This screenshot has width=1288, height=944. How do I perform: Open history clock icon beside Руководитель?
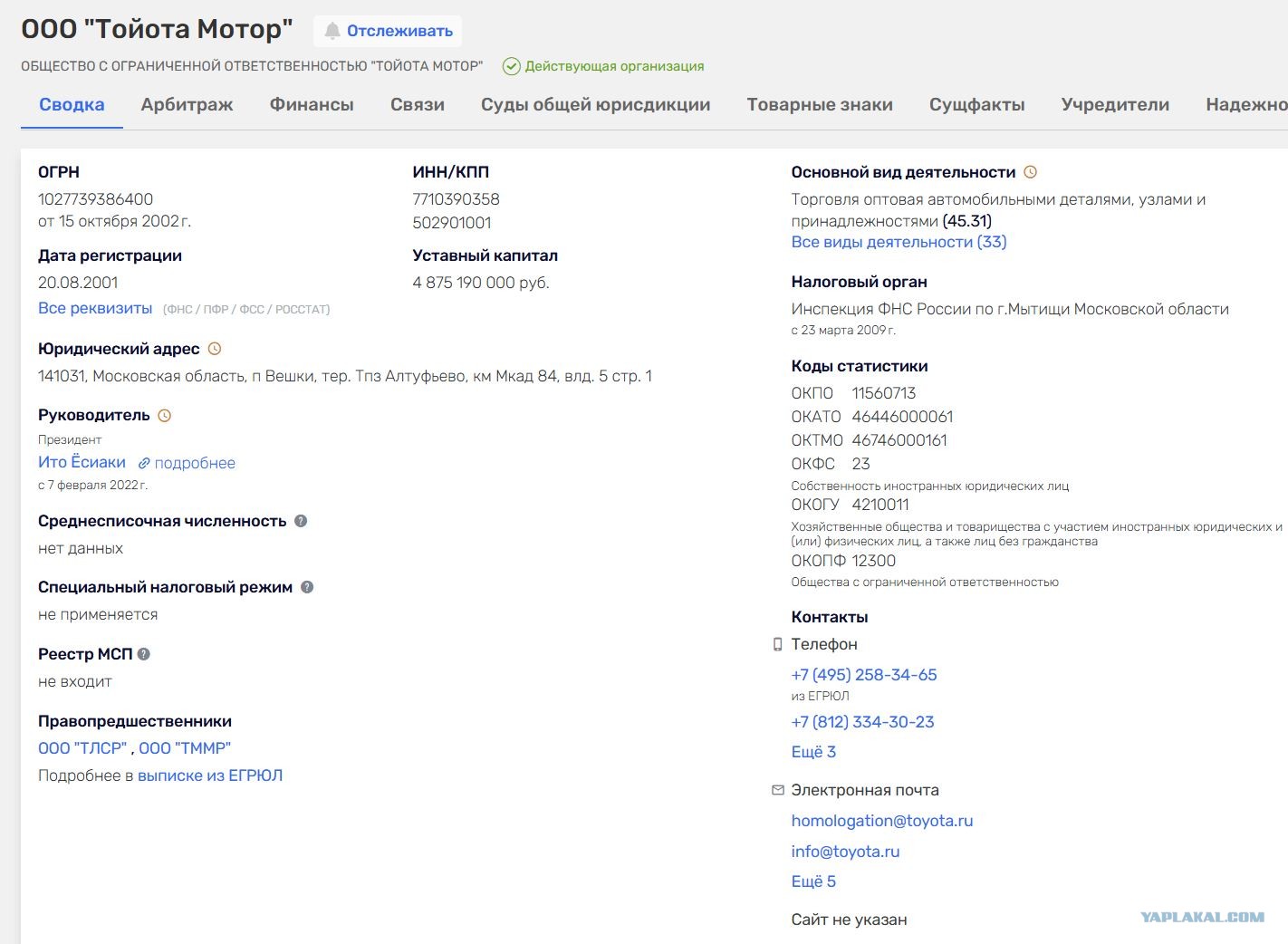(165, 416)
